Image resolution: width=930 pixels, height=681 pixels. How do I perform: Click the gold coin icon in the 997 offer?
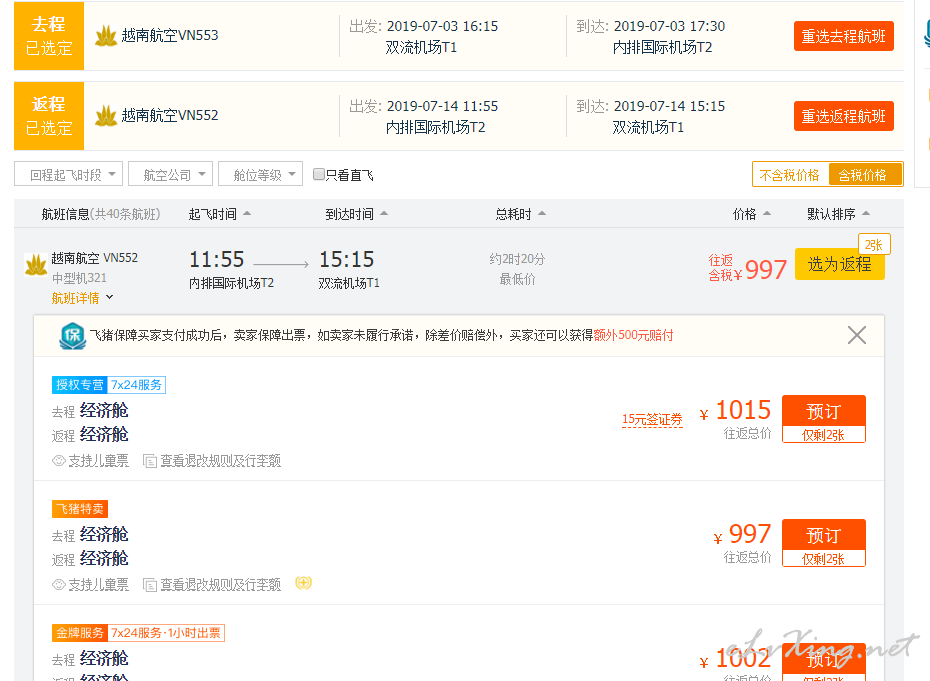[303, 584]
